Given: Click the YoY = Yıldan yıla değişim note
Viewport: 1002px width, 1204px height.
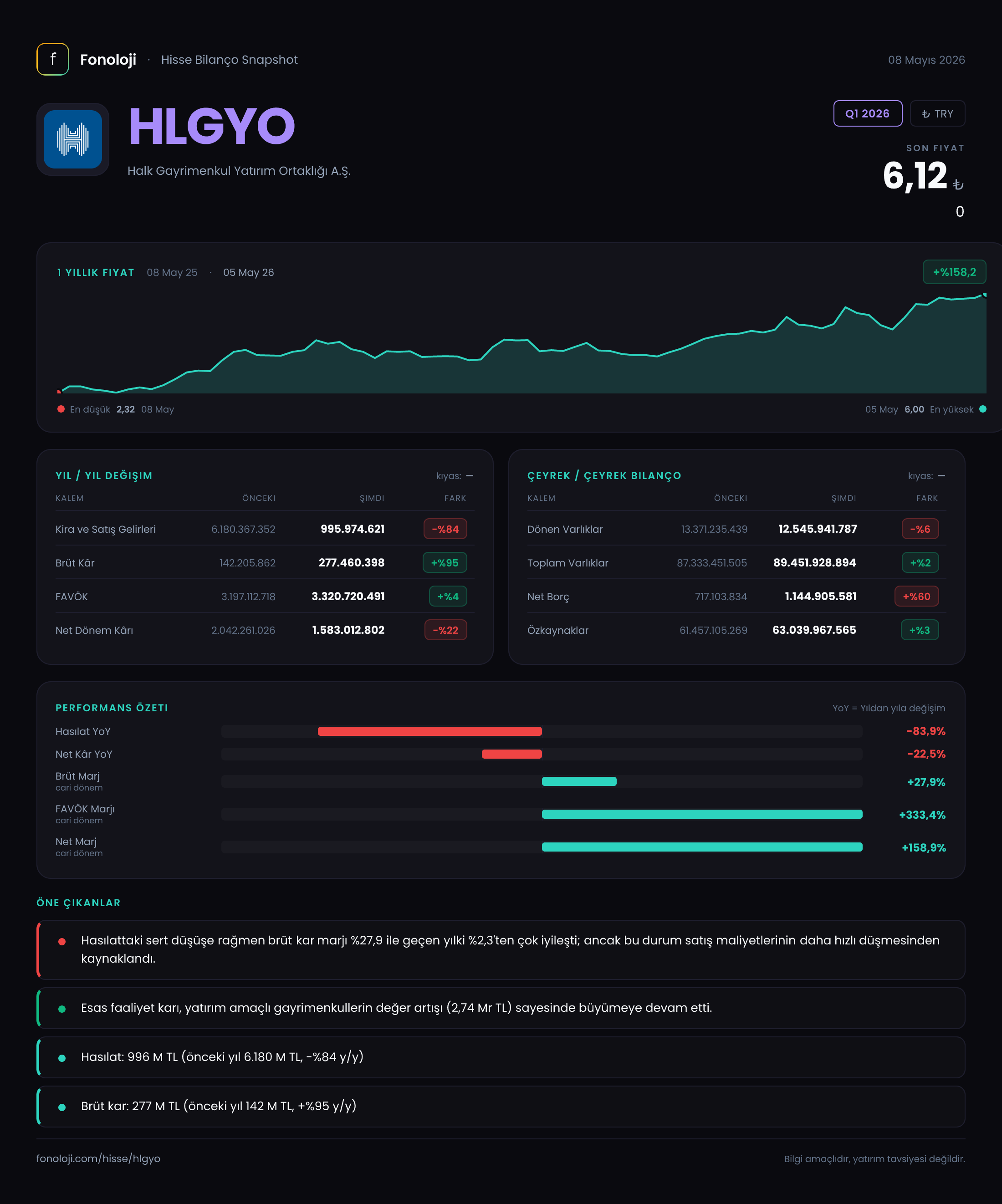Looking at the screenshot, I should (889, 708).
